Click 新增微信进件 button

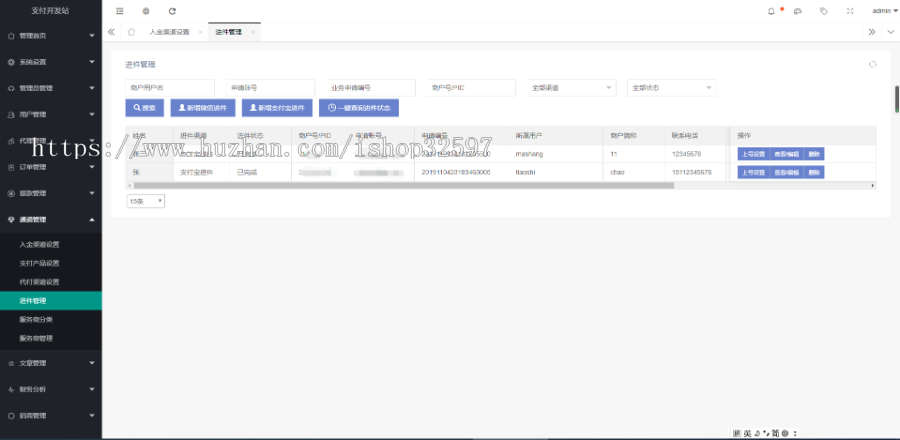pos(203,108)
